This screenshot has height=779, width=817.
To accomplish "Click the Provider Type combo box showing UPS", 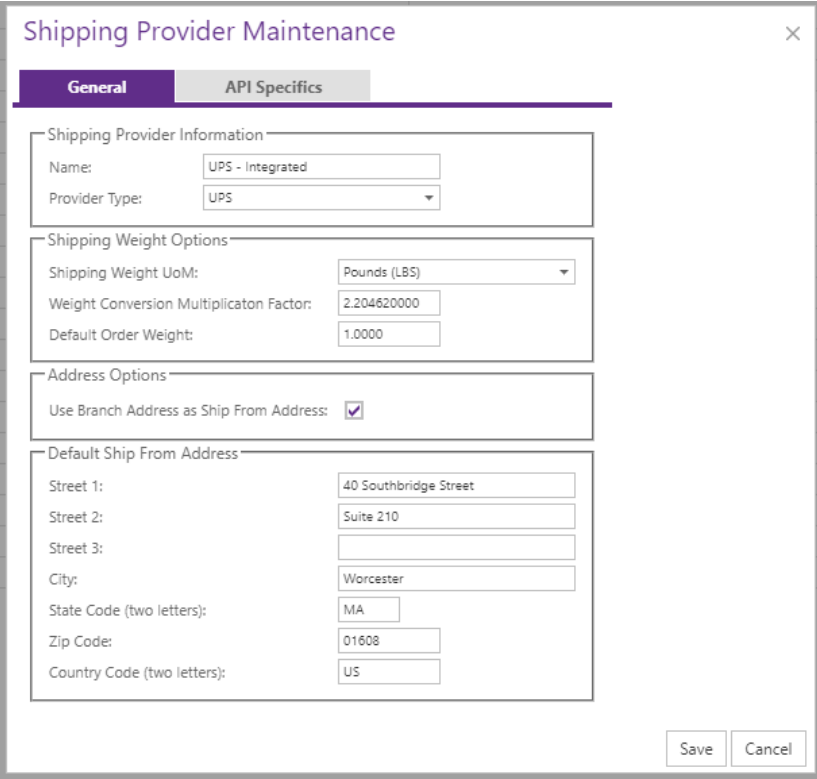I will click(x=321, y=198).
